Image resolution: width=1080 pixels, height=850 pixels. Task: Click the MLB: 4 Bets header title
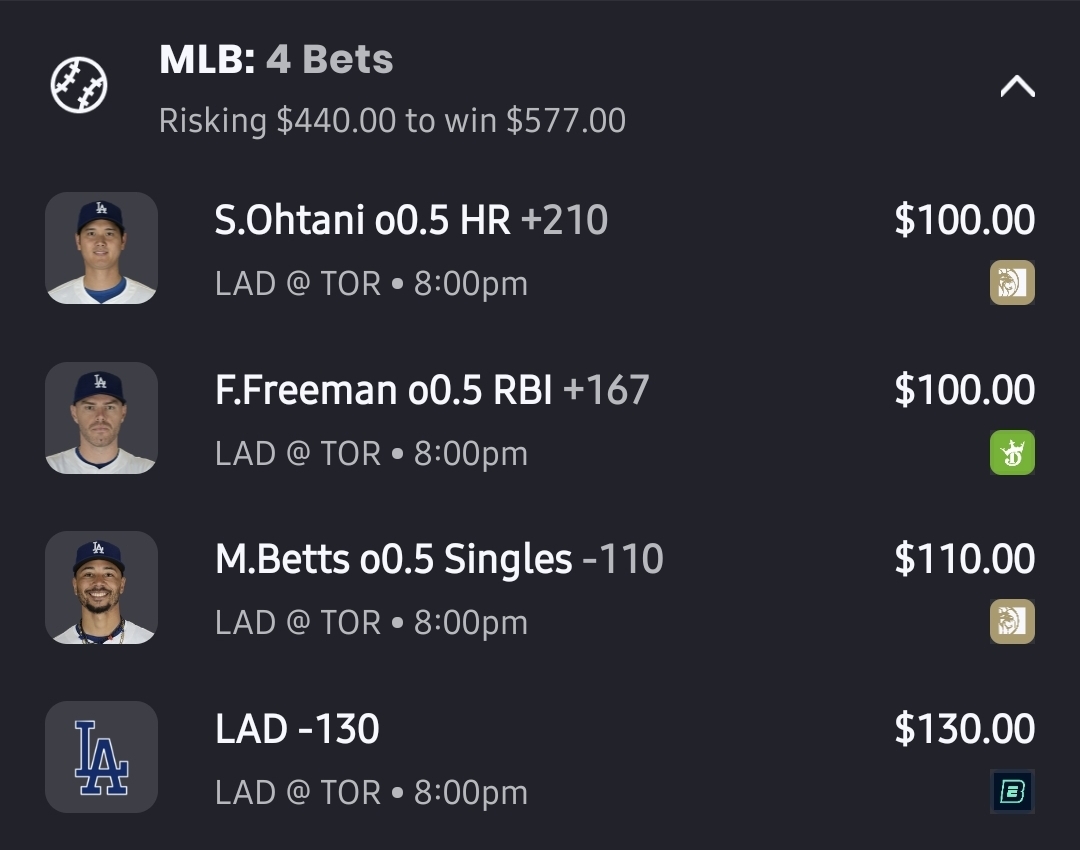click(276, 60)
